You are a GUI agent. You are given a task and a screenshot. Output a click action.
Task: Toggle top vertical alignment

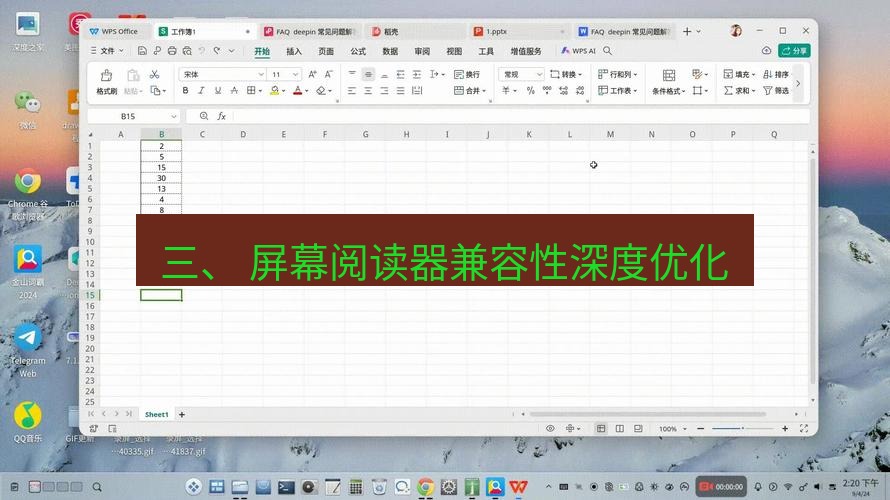pos(352,74)
